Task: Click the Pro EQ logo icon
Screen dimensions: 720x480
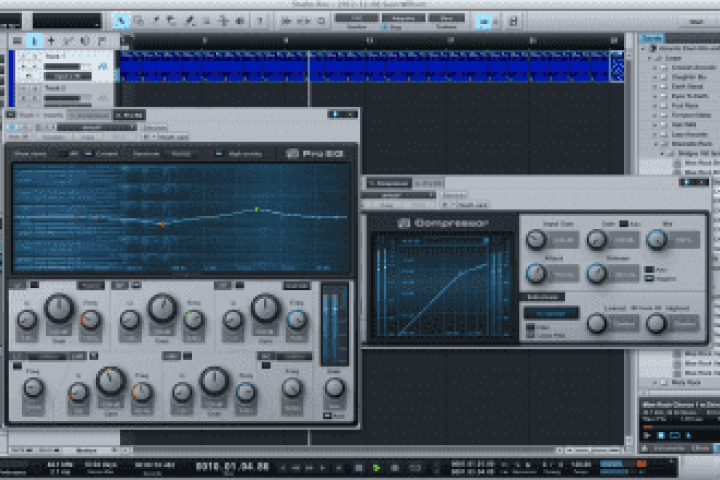Action: 294,154
